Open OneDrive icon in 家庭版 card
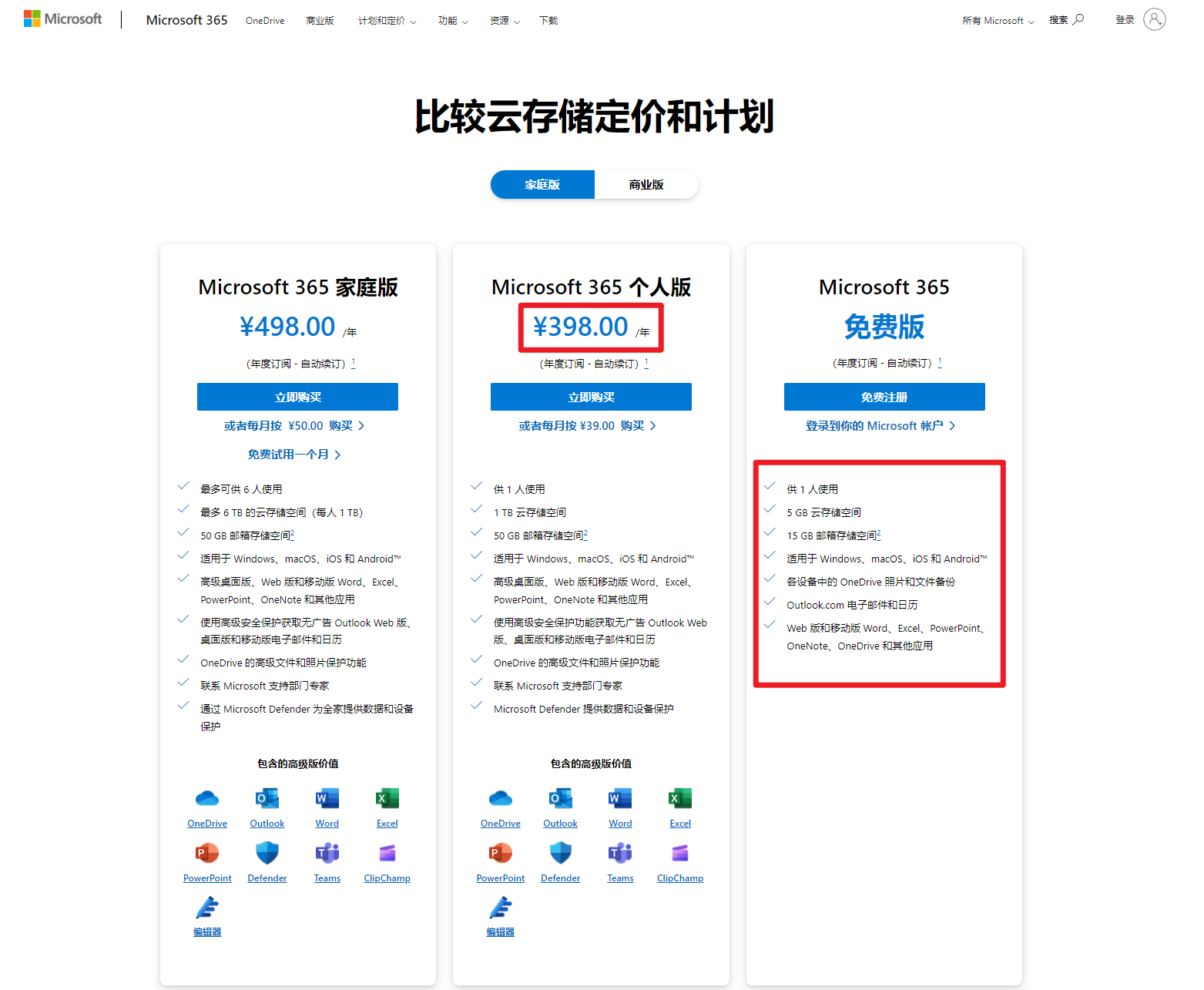The image size is (1204, 990). pos(207,798)
